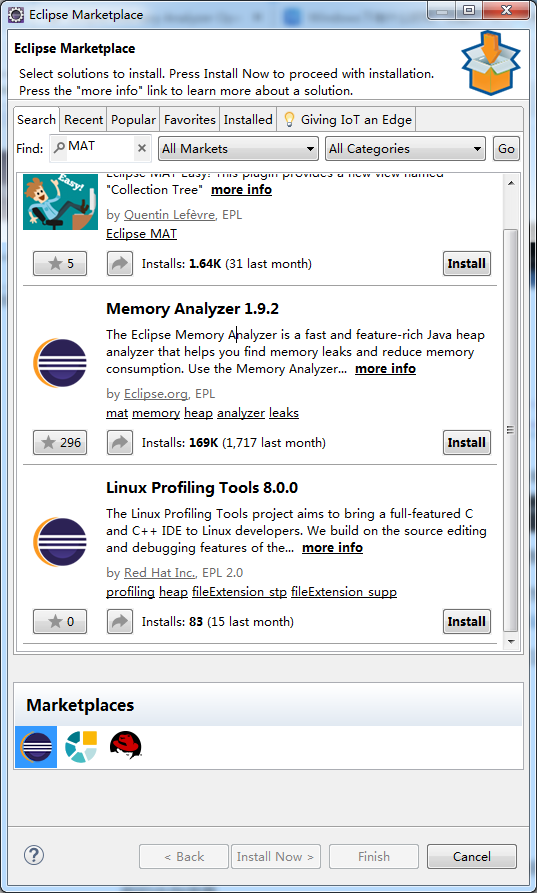Click the share arrow for Linux Profiling Tools

pyautogui.click(x=120, y=621)
